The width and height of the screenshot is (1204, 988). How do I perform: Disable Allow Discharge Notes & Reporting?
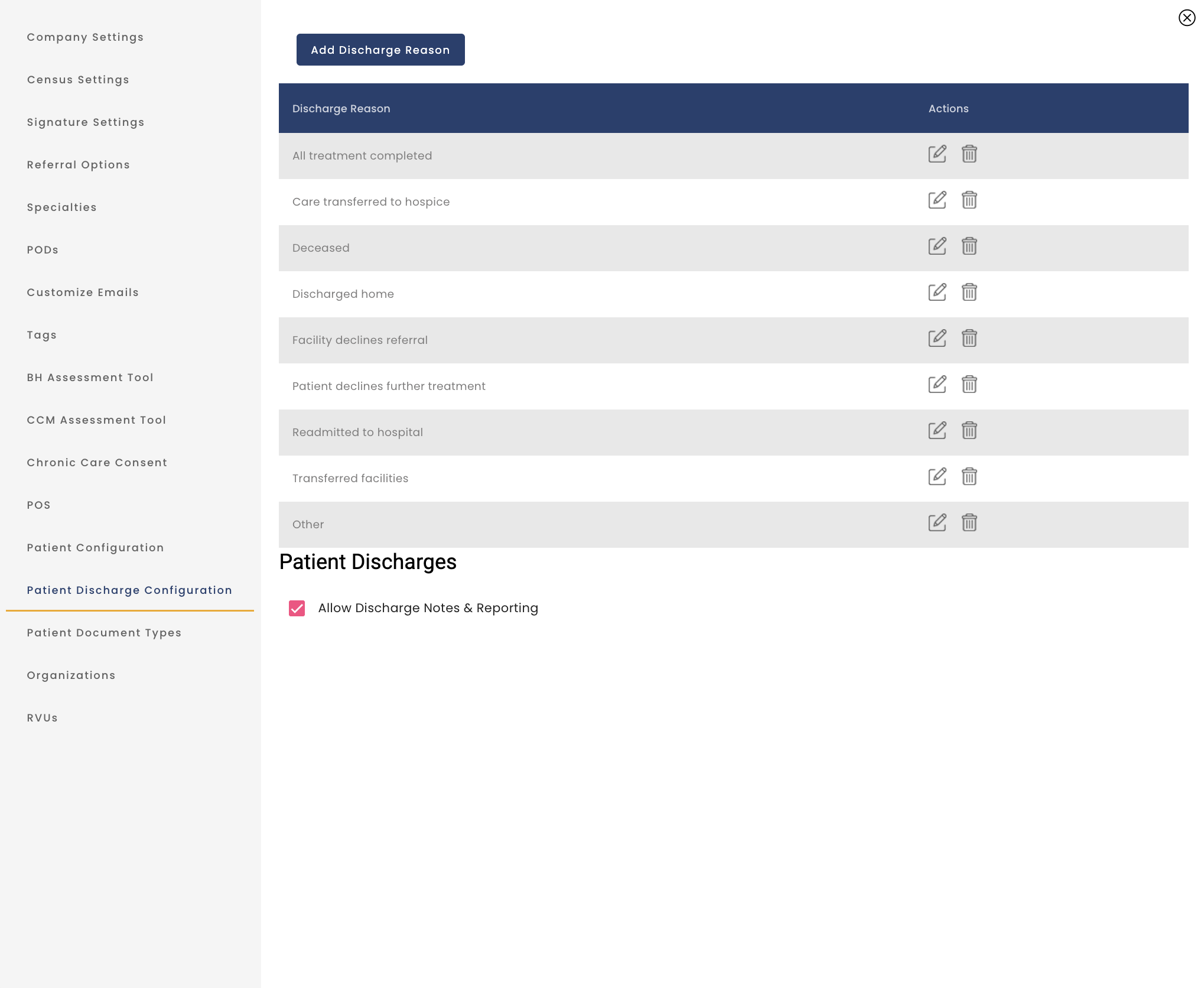297,607
